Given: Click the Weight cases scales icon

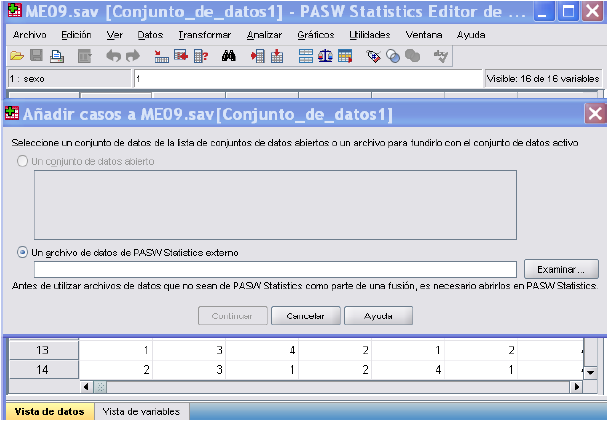Looking at the screenshot, I should coord(325,56).
